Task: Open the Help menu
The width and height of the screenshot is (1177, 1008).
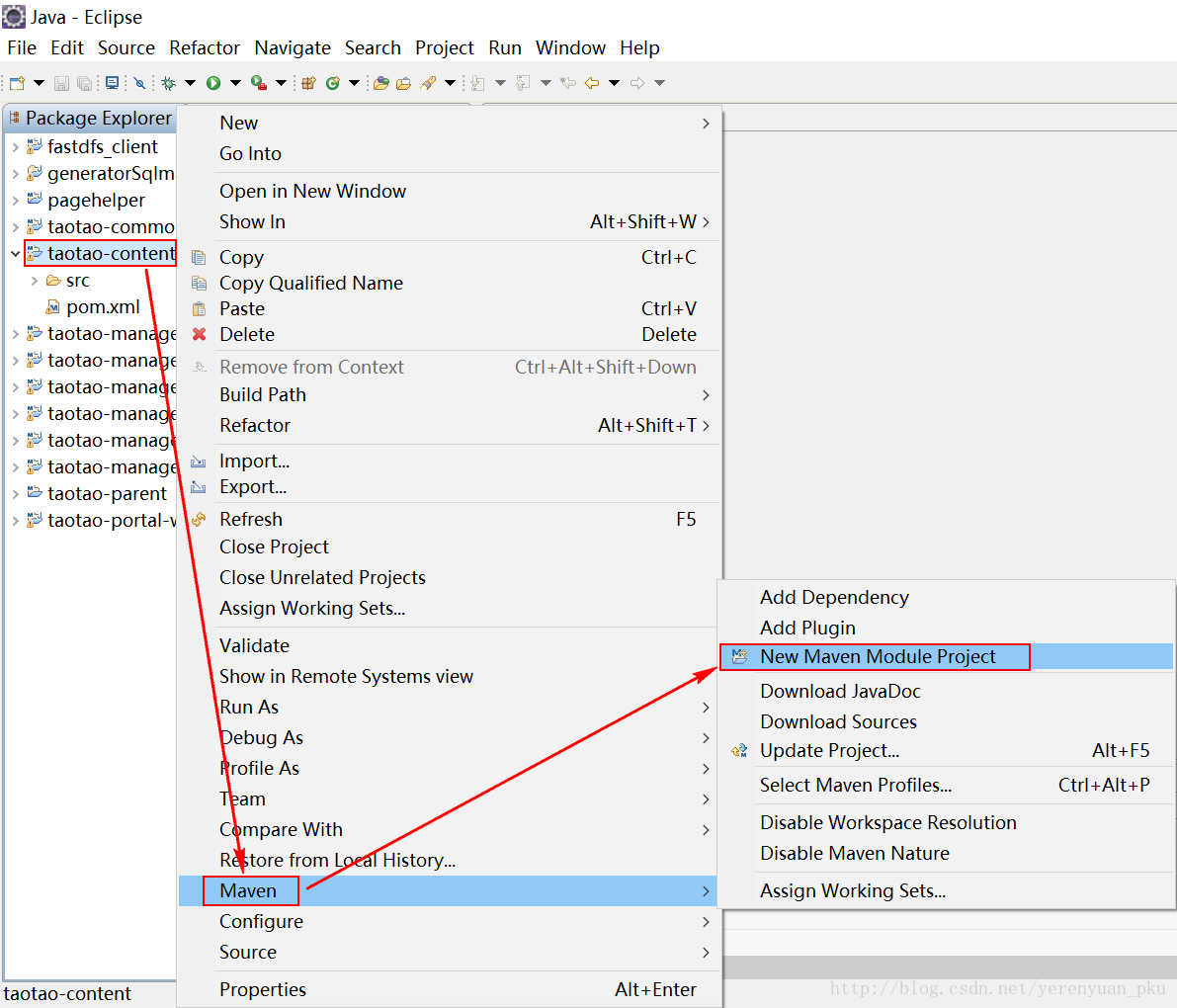Action: [639, 48]
